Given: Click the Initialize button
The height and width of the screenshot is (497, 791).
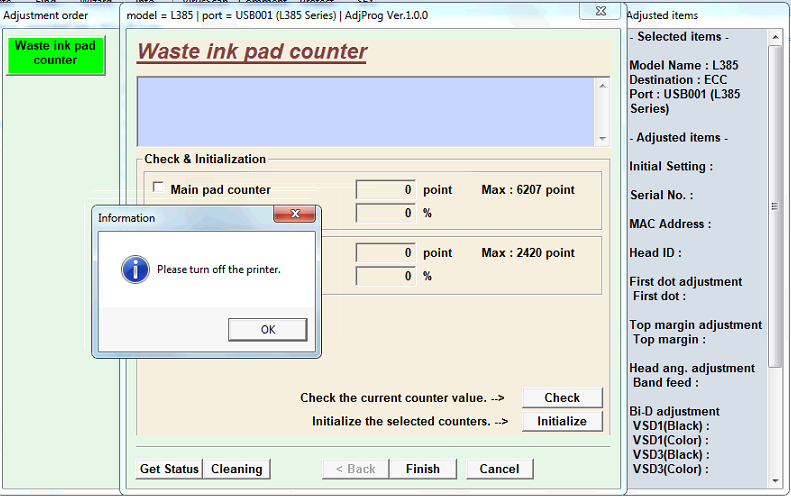Looking at the screenshot, I should (562, 421).
